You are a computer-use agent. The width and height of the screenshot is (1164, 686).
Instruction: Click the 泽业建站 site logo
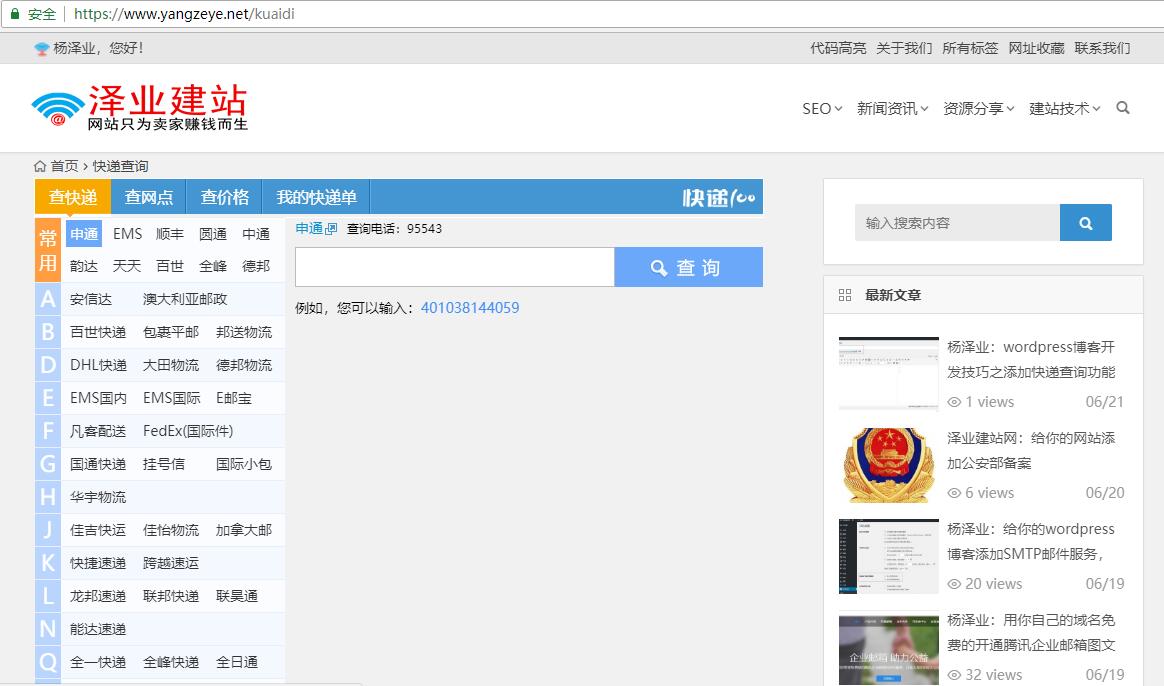point(139,107)
